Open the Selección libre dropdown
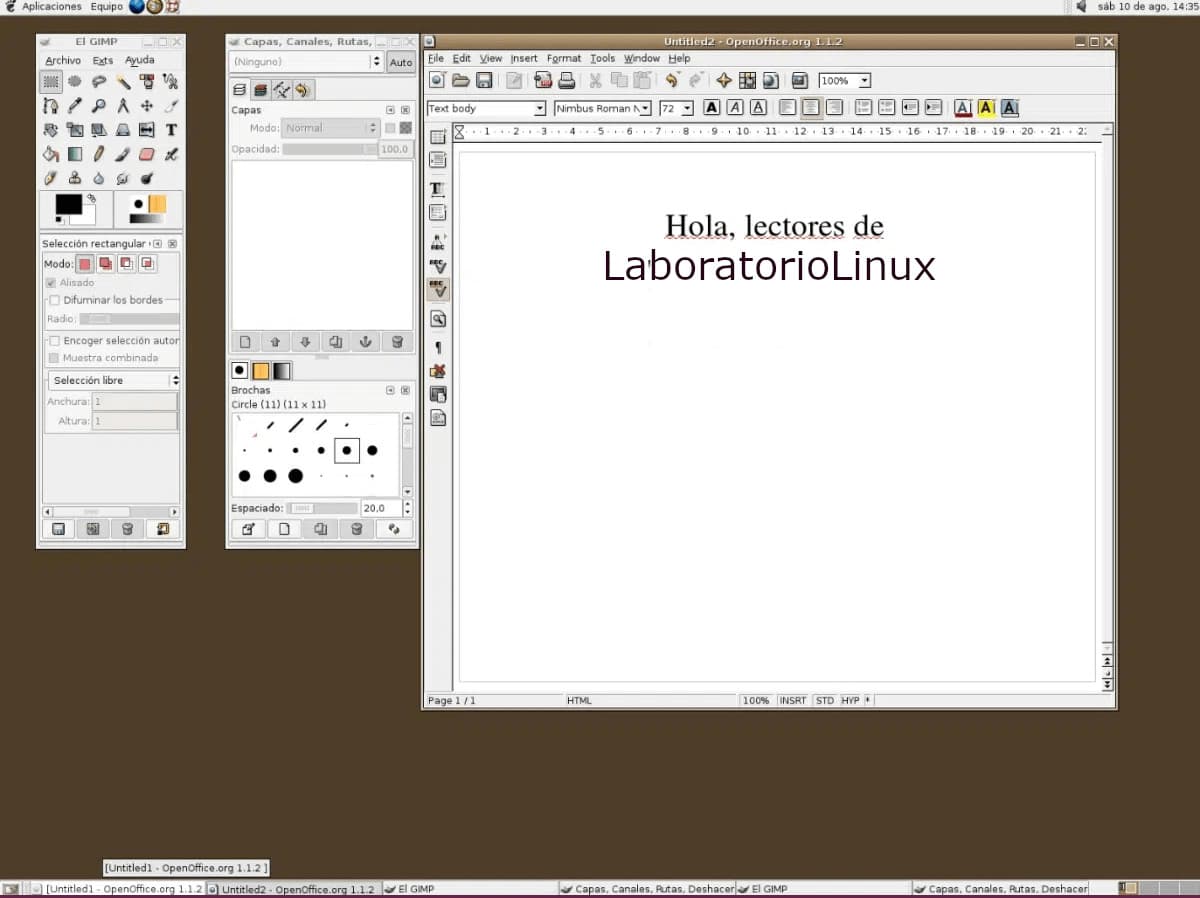 pos(175,381)
